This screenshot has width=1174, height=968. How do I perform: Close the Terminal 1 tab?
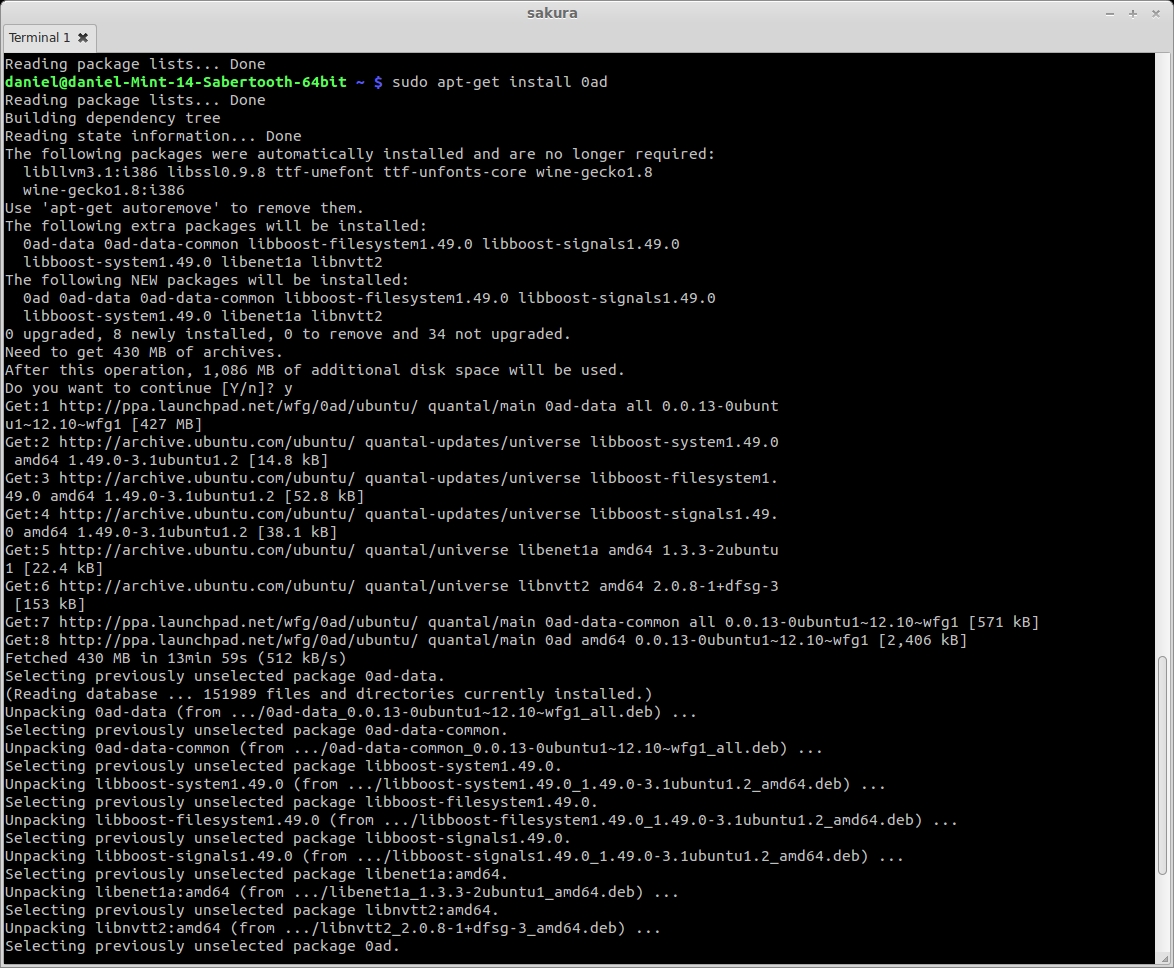(x=83, y=37)
